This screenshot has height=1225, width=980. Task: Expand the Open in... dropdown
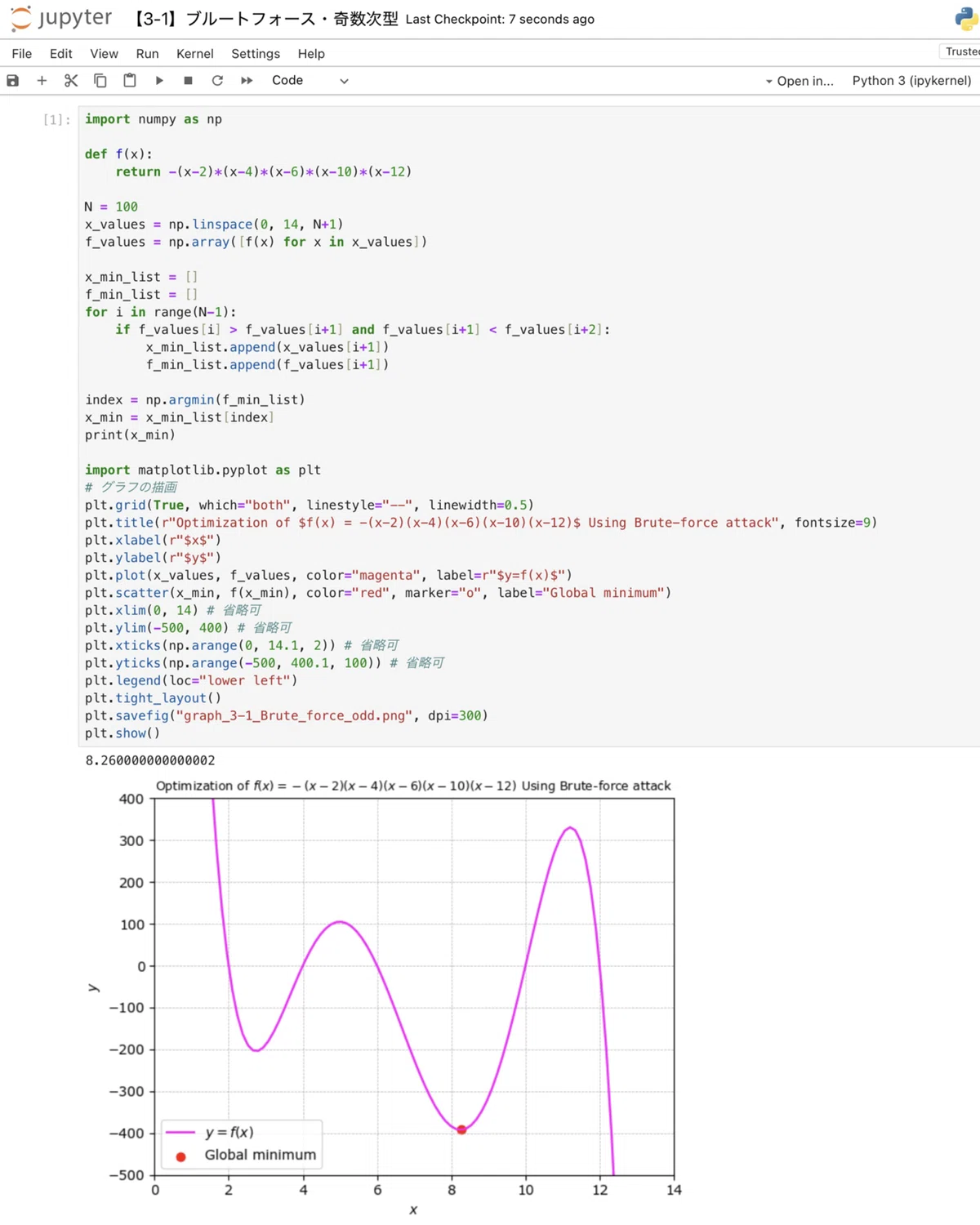pyautogui.click(x=800, y=81)
